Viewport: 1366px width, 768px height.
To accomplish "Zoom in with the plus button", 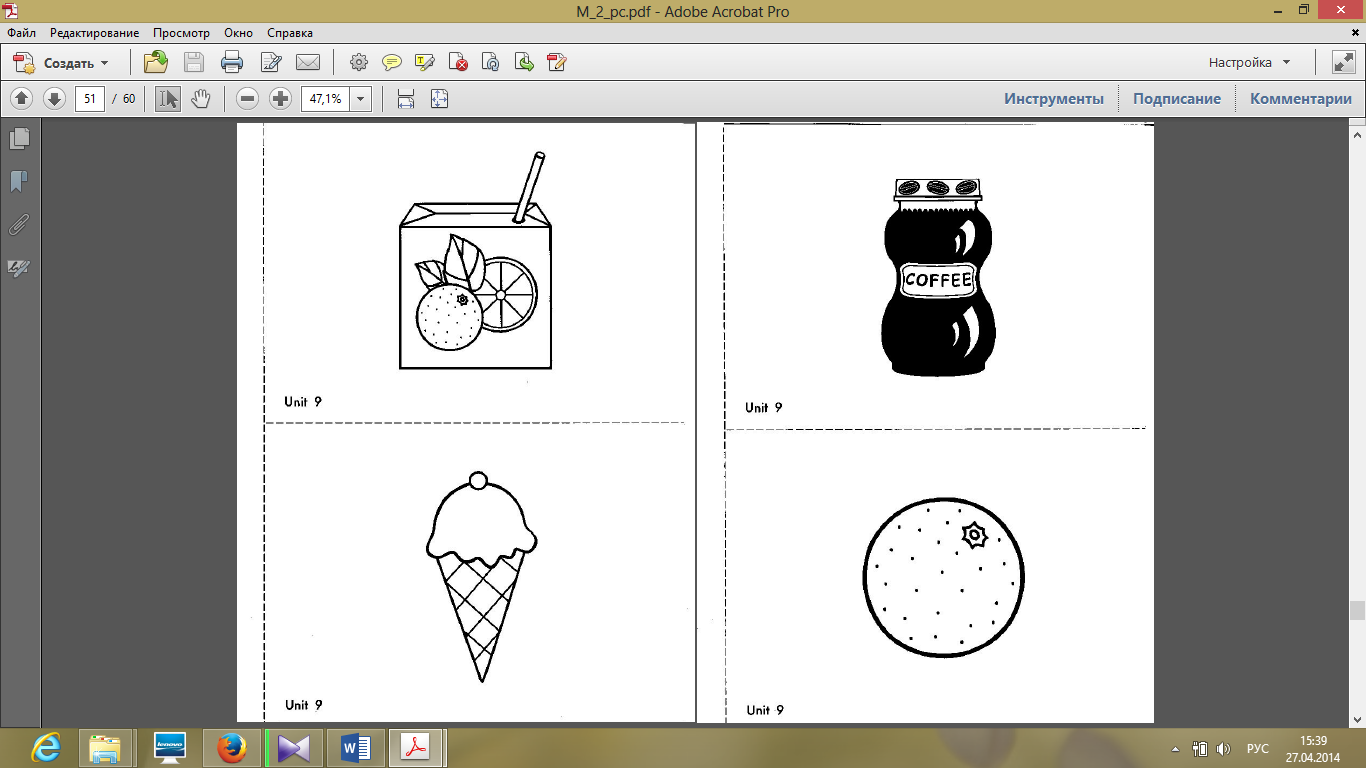I will click(x=281, y=99).
